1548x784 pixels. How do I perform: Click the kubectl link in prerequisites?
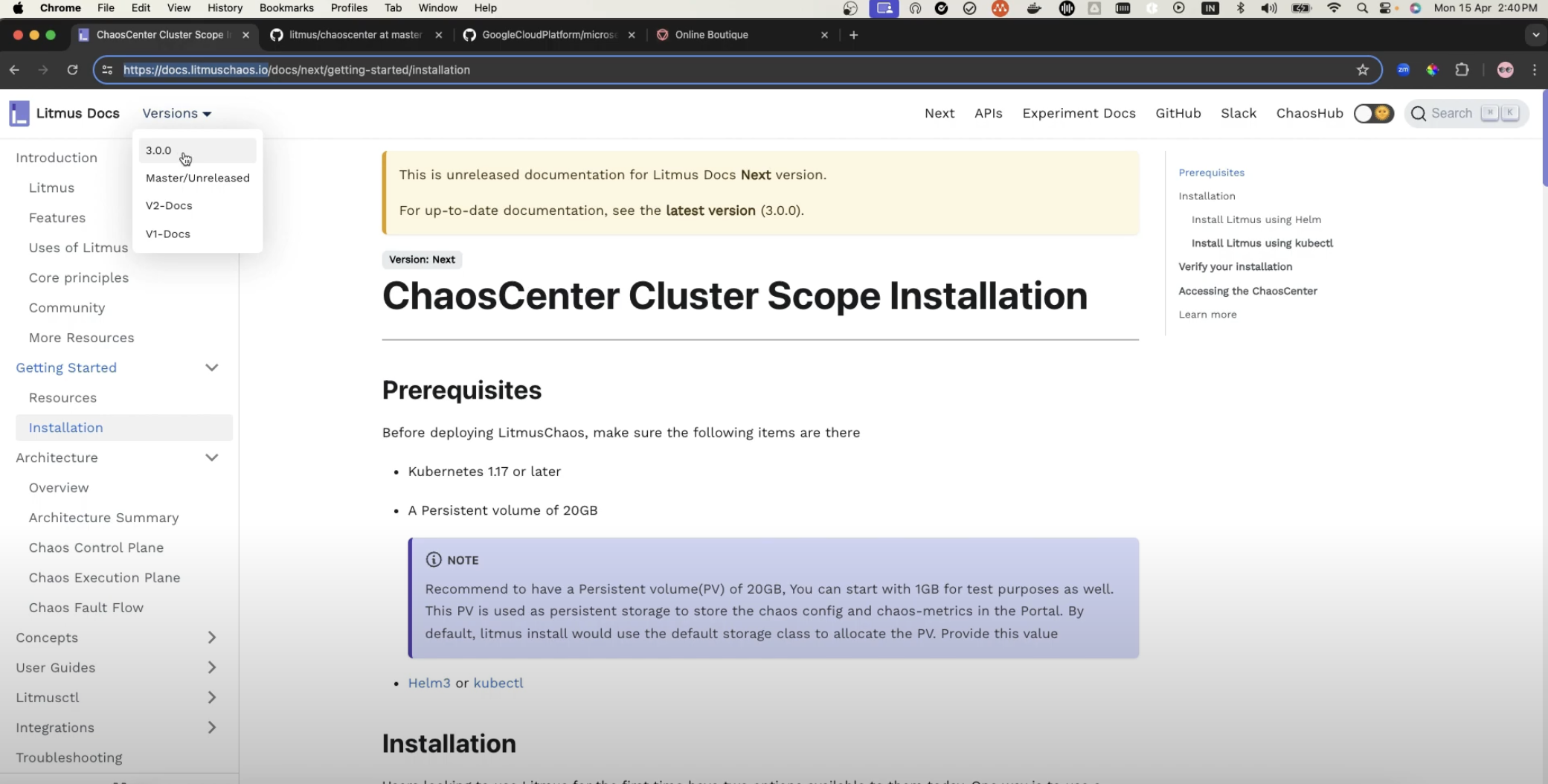click(498, 683)
